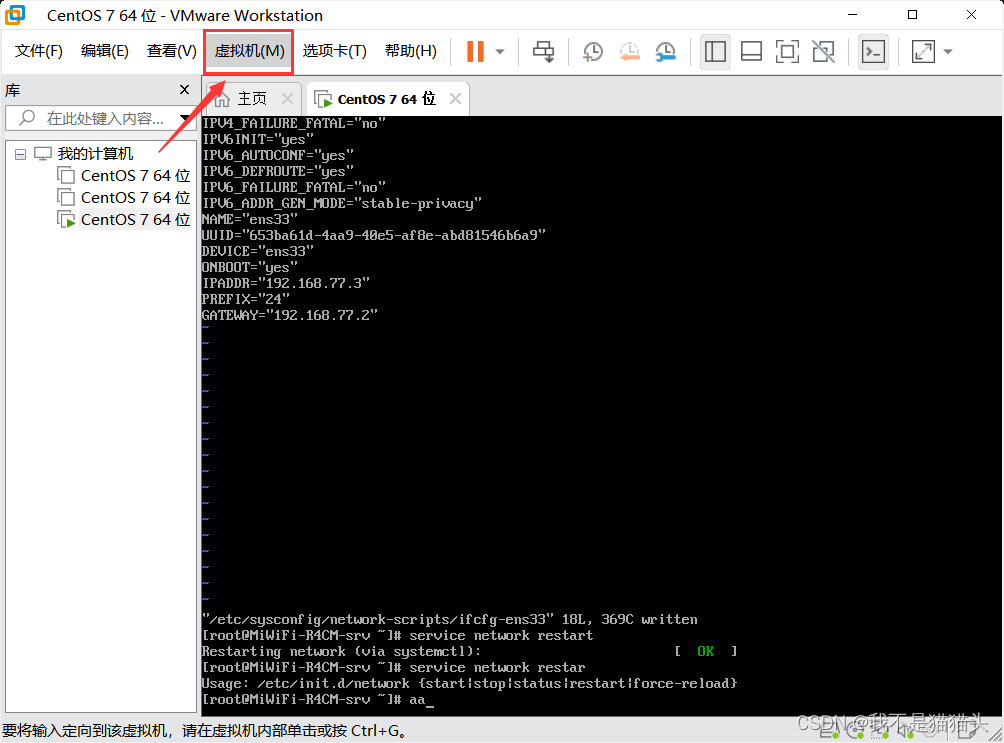Toggle the library sidebar view icon
Image resolution: width=1004 pixels, height=743 pixels.
point(715,51)
